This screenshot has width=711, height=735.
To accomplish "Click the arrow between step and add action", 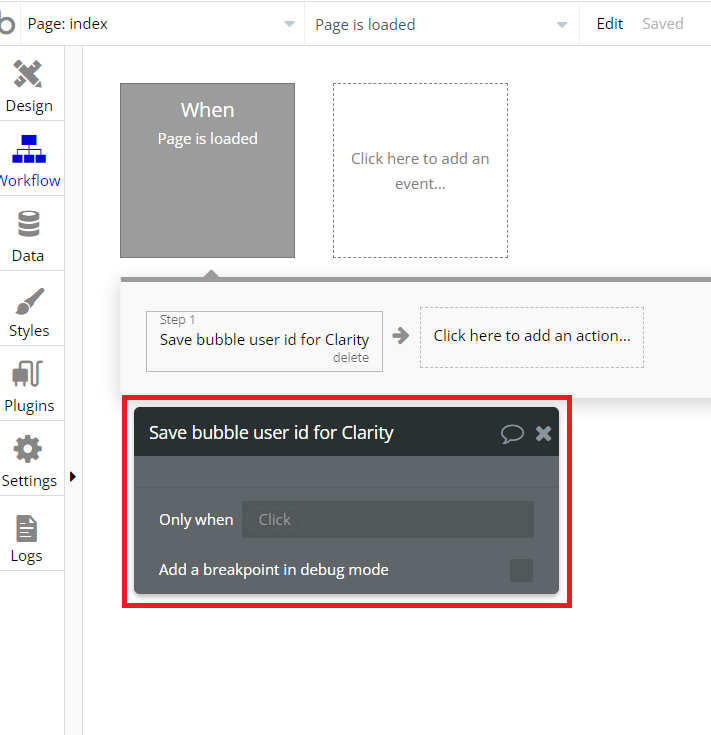I will (x=401, y=335).
